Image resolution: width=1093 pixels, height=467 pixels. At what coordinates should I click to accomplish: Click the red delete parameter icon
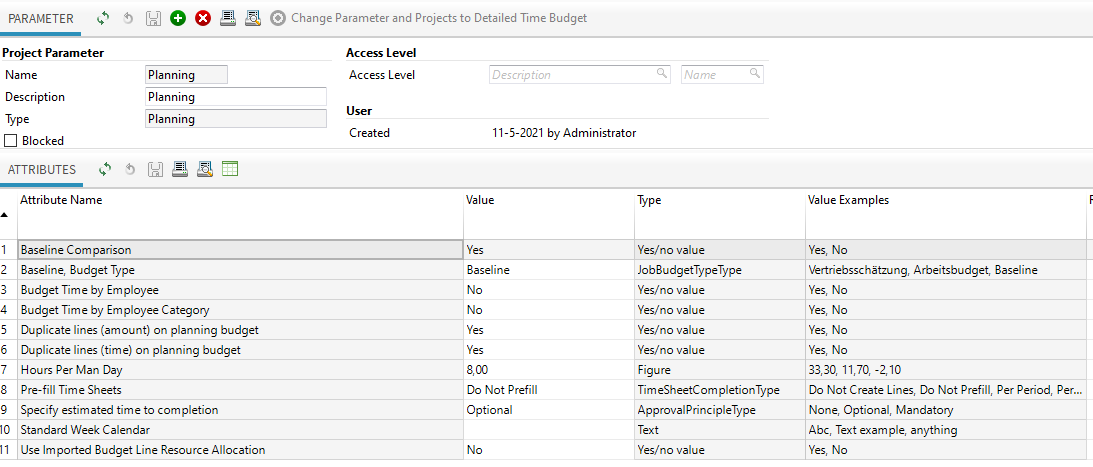[x=203, y=18]
